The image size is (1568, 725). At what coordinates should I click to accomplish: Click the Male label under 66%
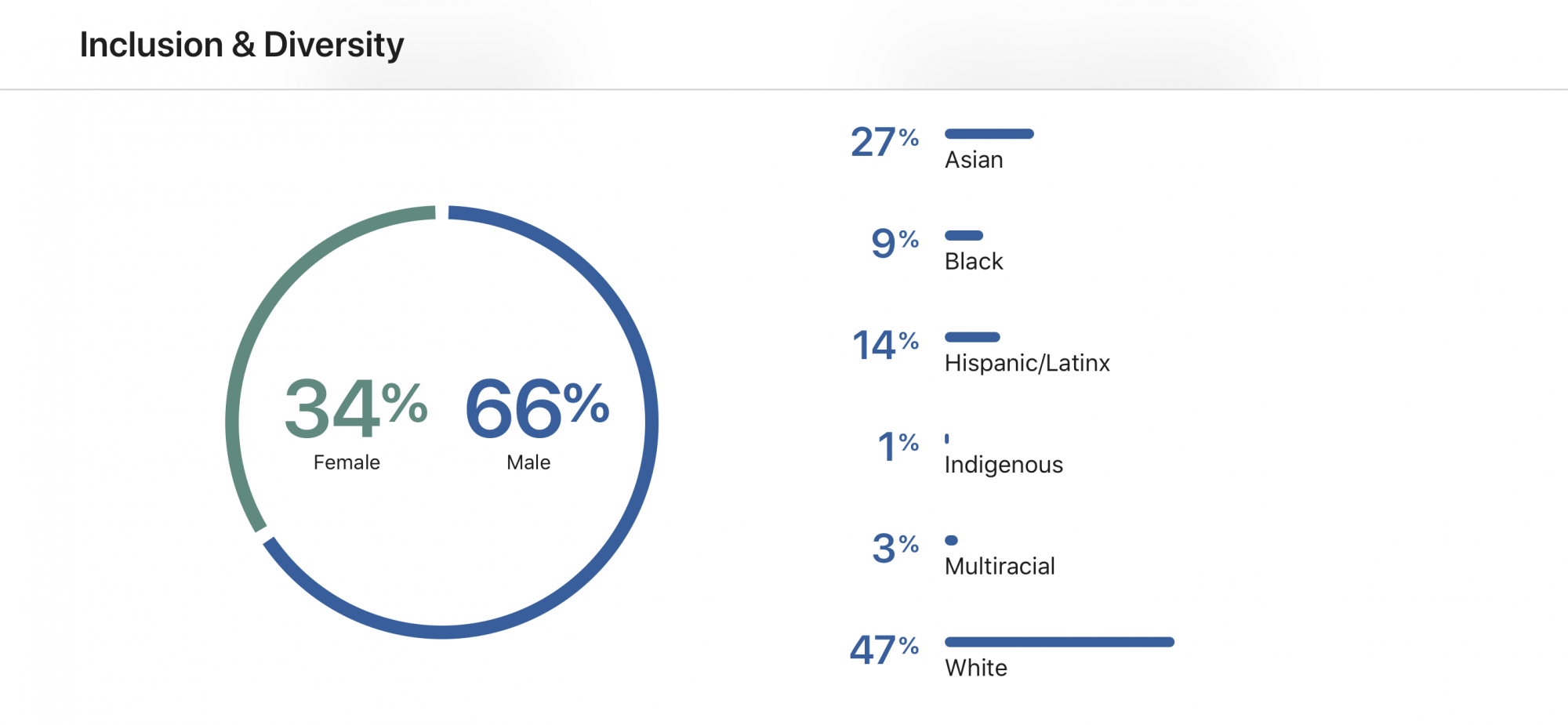[528, 462]
